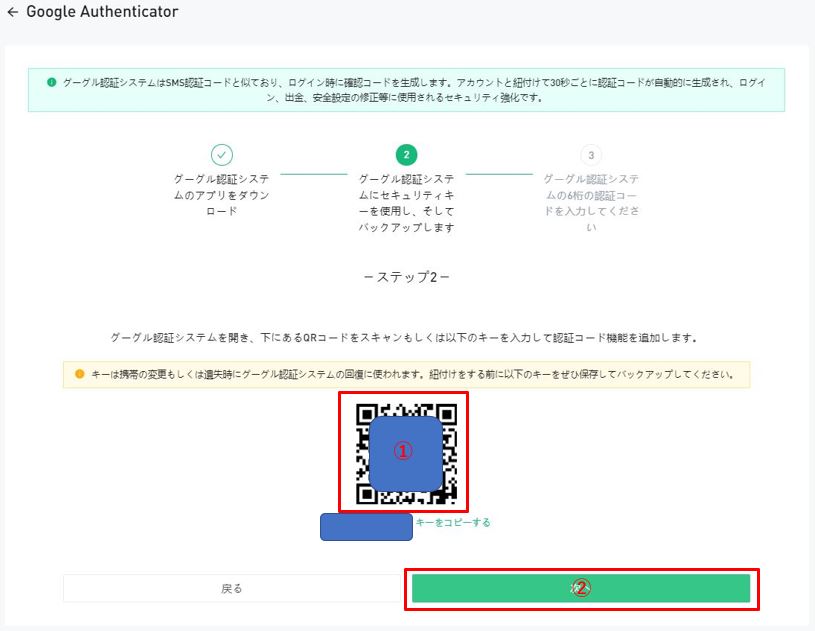The width and height of the screenshot is (815, 631).
Task: Click the Google Authenticator page title
Action: pyautogui.click(x=102, y=13)
